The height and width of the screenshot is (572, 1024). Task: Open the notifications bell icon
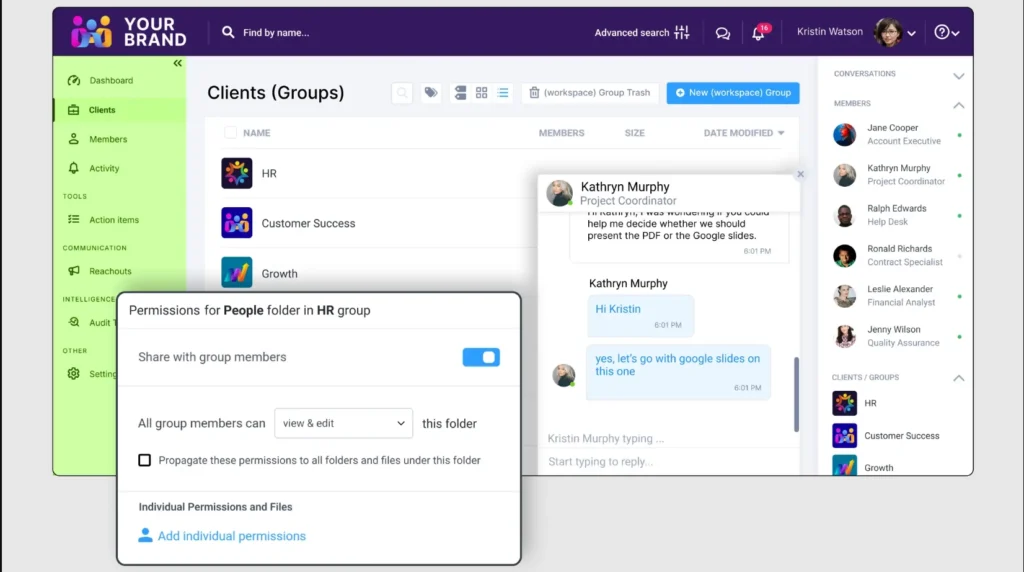point(758,33)
